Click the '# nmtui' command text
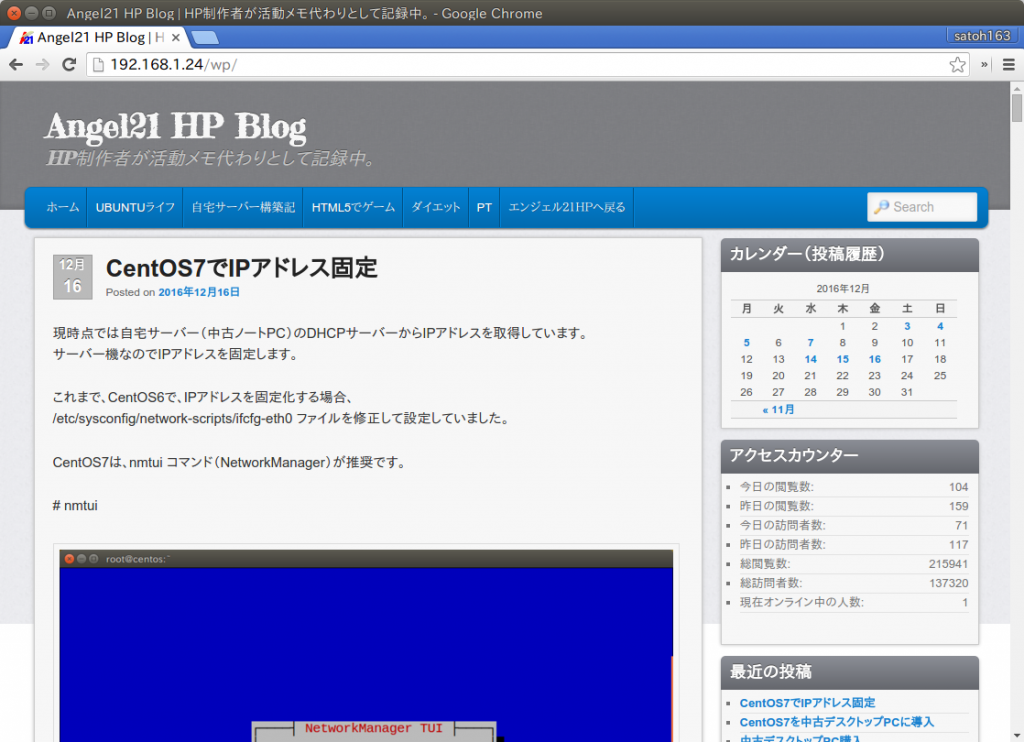 click(75, 506)
